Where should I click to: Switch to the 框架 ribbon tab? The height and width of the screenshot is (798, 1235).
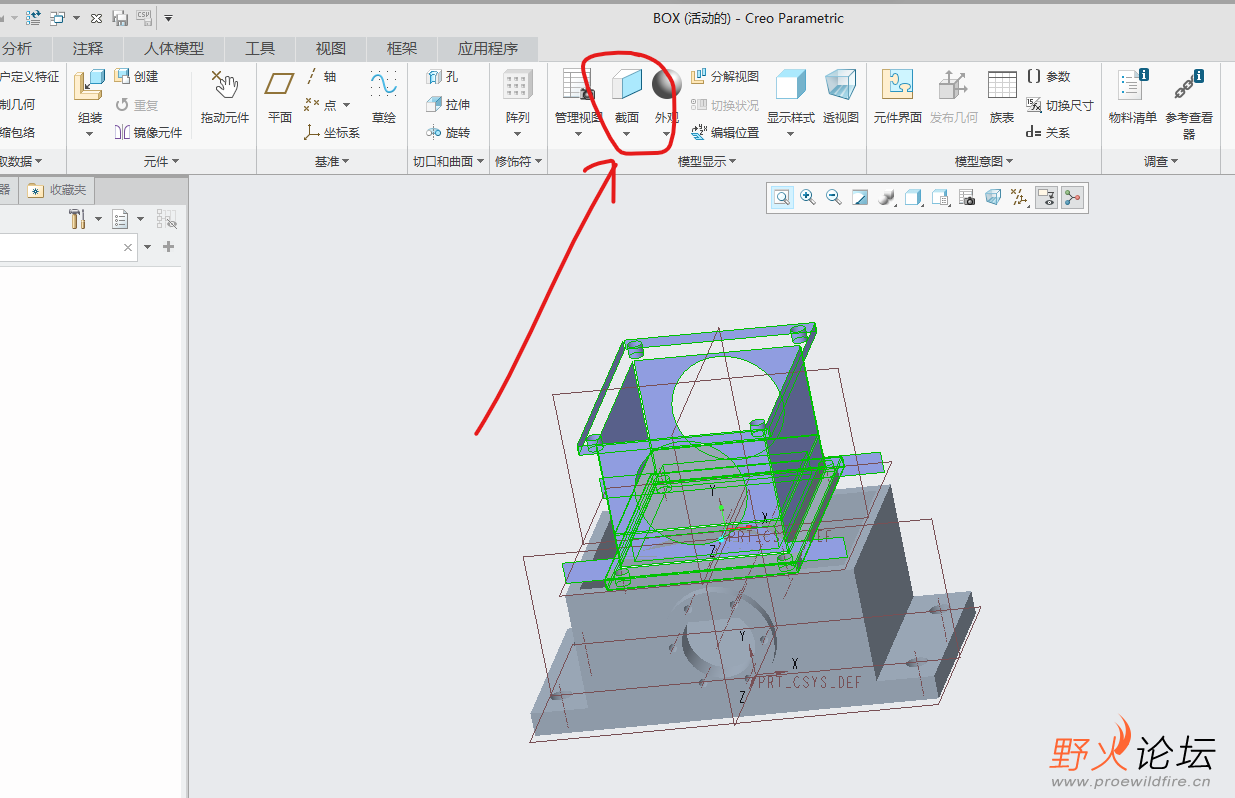point(402,48)
